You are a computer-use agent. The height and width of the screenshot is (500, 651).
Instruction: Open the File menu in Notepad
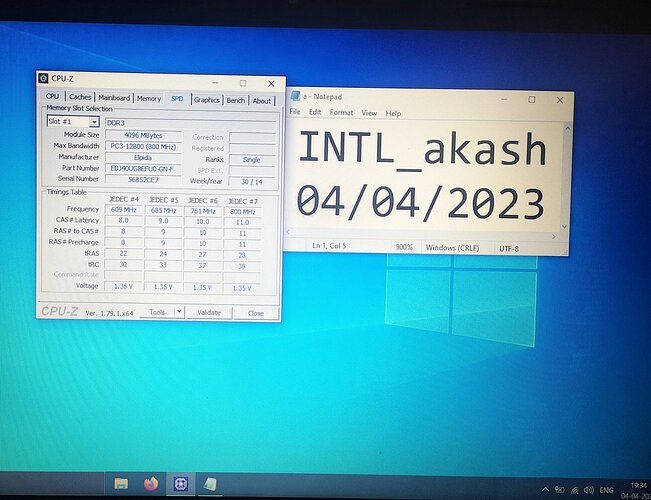pos(296,113)
